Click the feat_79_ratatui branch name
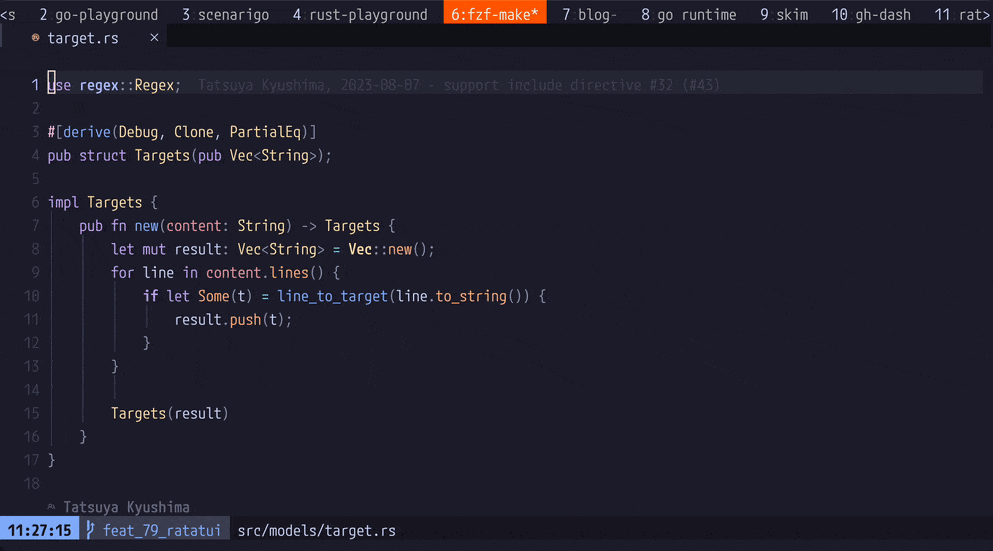 [162, 530]
